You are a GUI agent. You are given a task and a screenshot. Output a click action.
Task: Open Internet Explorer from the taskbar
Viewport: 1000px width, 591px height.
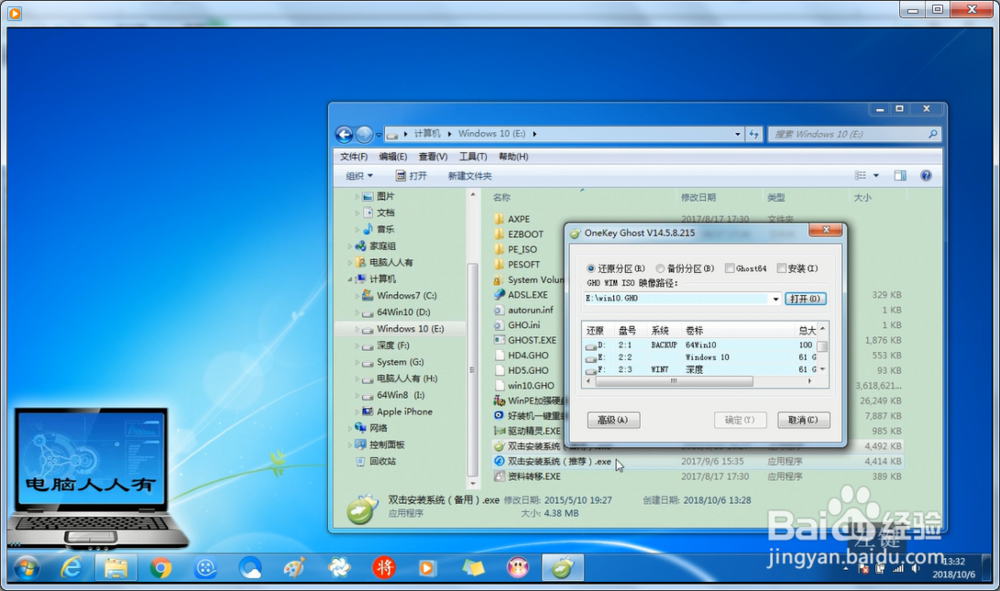tap(71, 567)
